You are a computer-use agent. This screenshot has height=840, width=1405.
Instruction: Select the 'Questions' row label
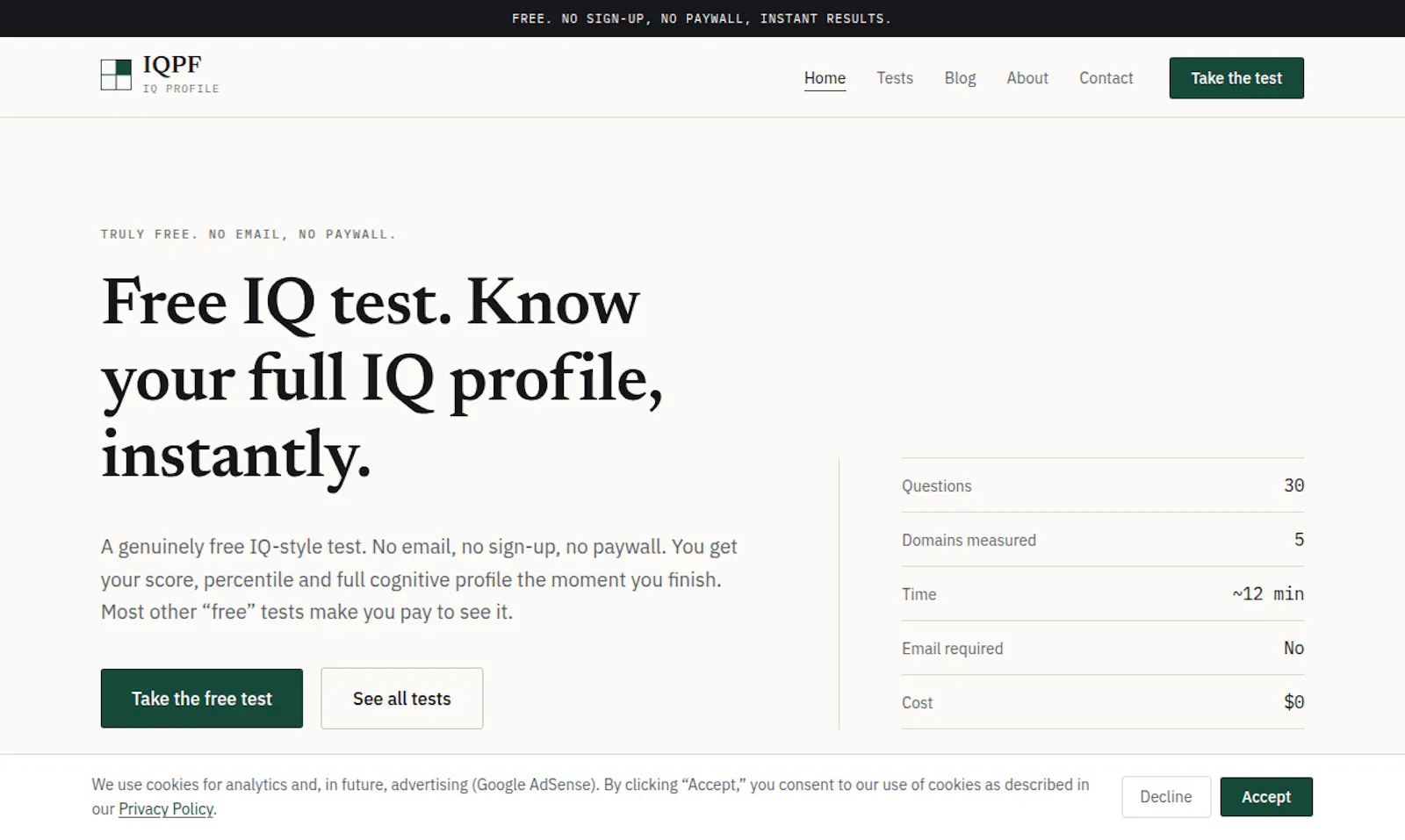[x=937, y=486]
